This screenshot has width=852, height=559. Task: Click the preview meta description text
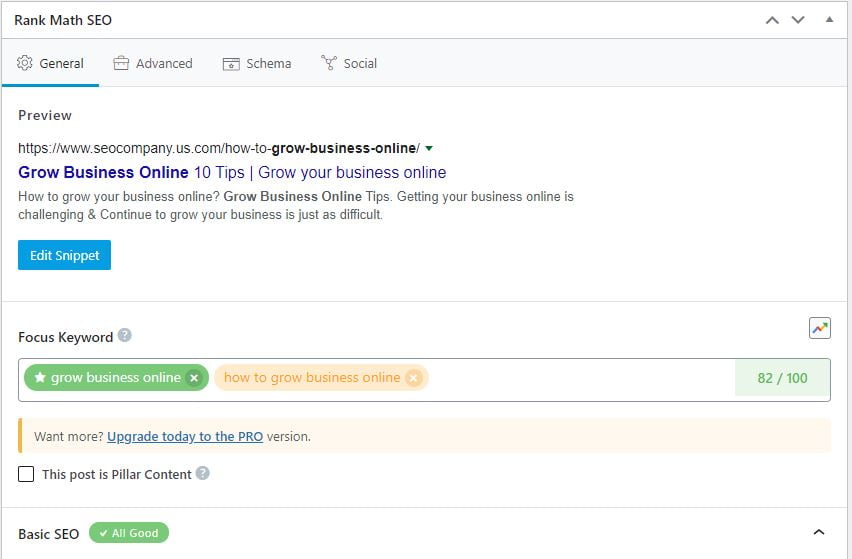pyautogui.click(x=296, y=205)
